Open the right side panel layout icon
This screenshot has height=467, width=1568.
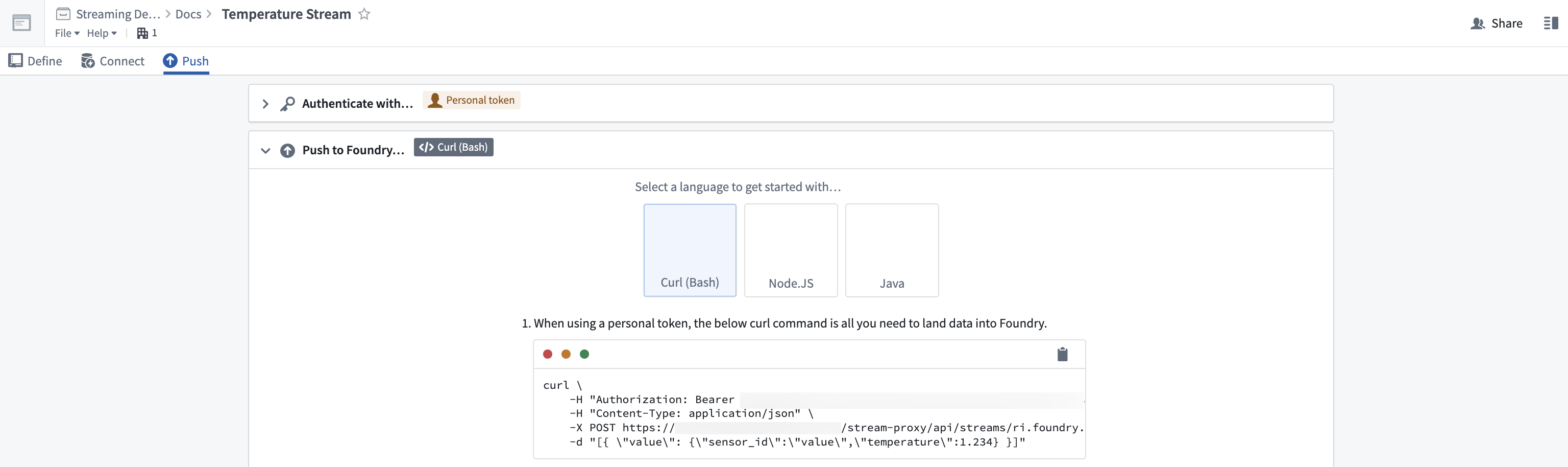tap(1551, 23)
